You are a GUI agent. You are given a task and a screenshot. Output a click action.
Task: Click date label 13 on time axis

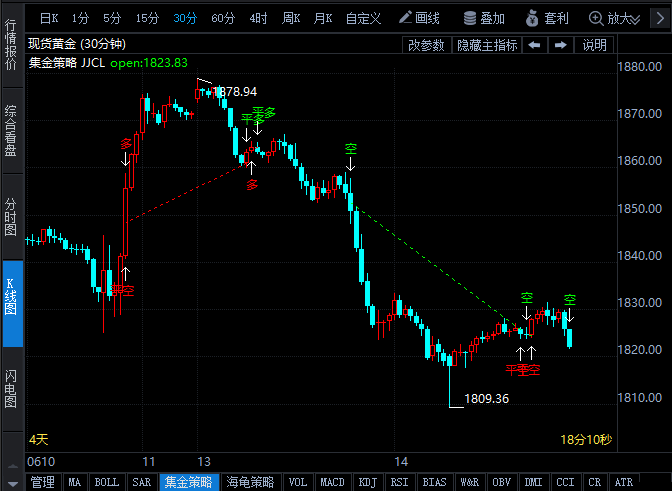pos(204,461)
